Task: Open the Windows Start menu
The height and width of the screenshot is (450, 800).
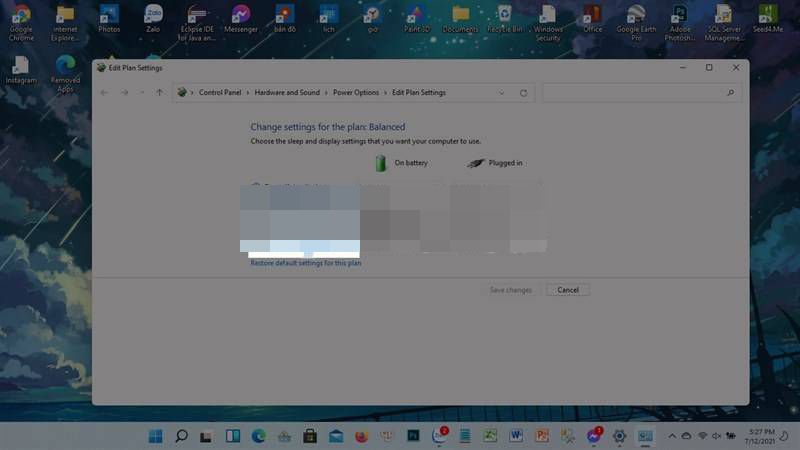Action: 156,436
